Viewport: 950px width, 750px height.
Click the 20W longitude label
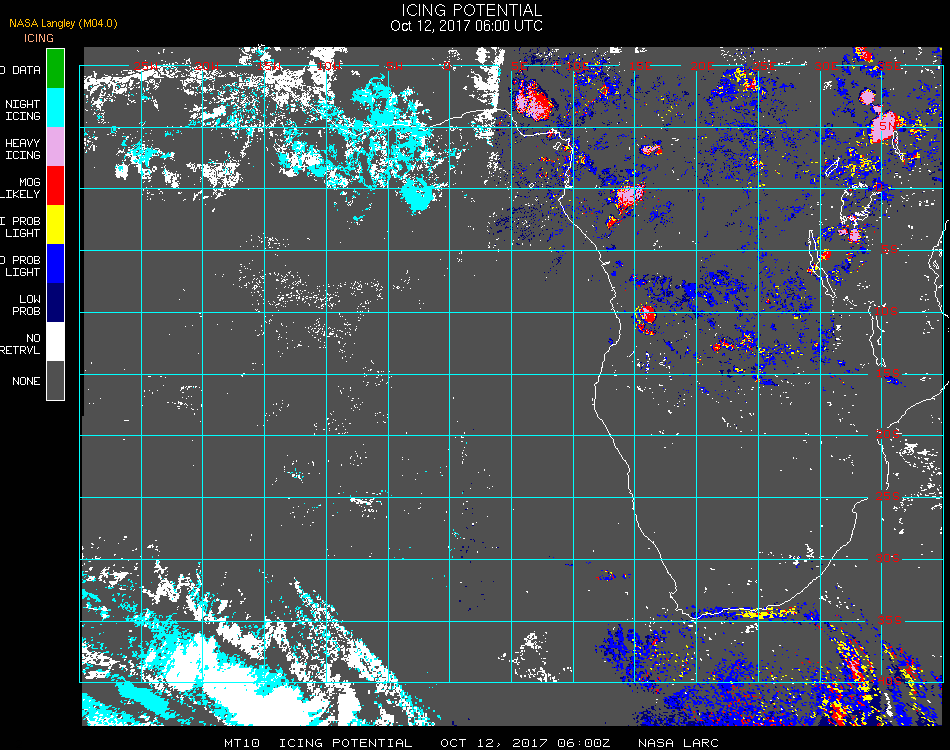pos(207,66)
